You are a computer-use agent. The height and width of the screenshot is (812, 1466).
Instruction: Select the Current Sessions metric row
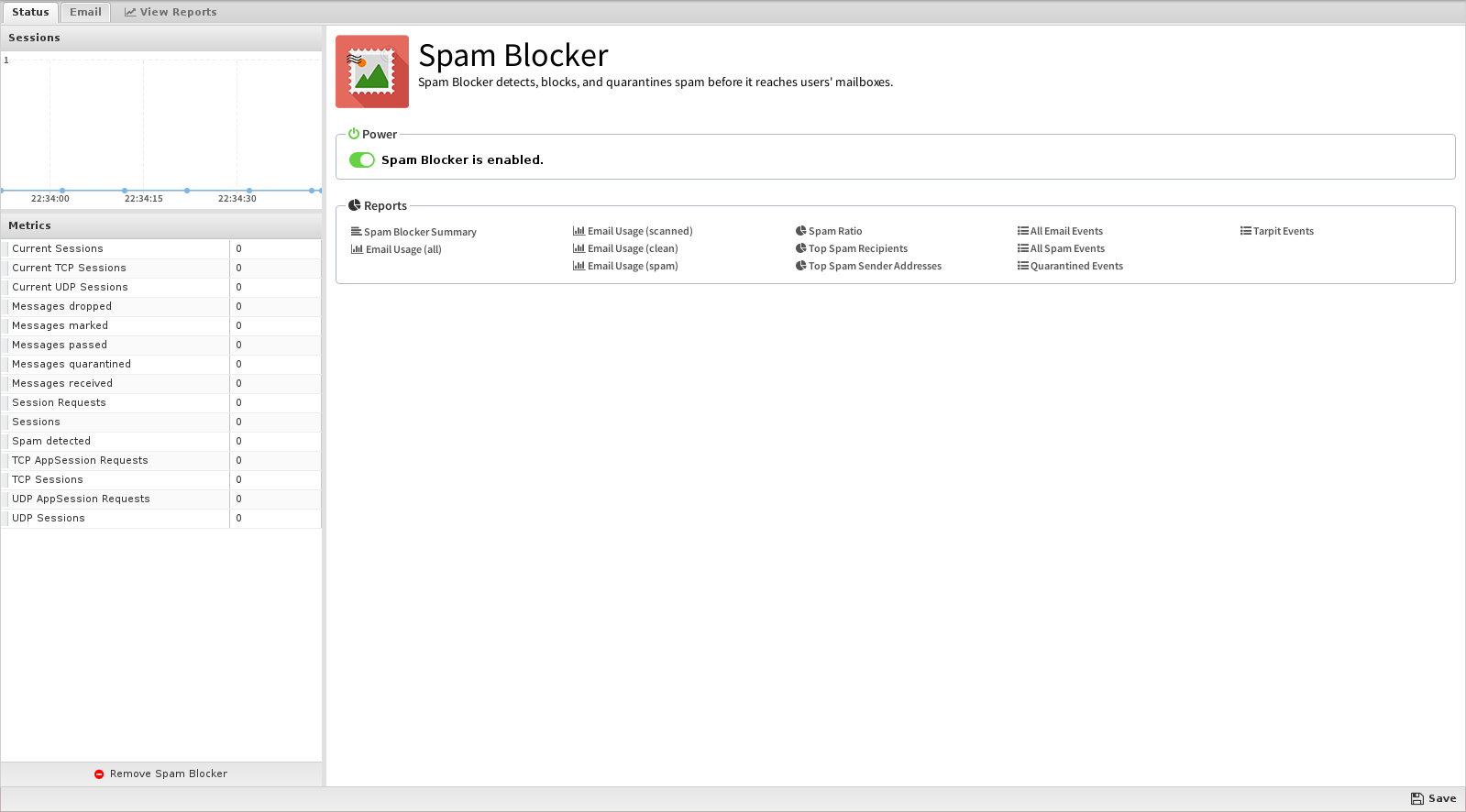point(161,248)
